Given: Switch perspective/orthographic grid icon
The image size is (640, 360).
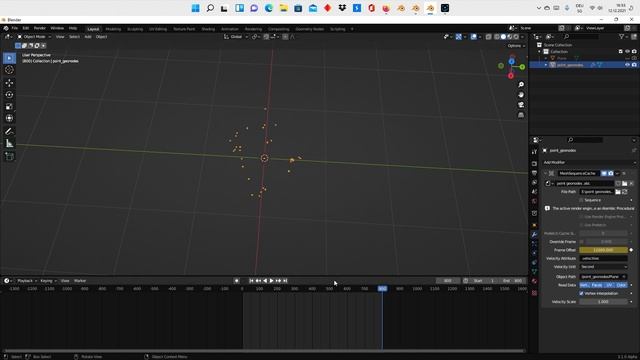Looking at the screenshot, I should (521, 115).
